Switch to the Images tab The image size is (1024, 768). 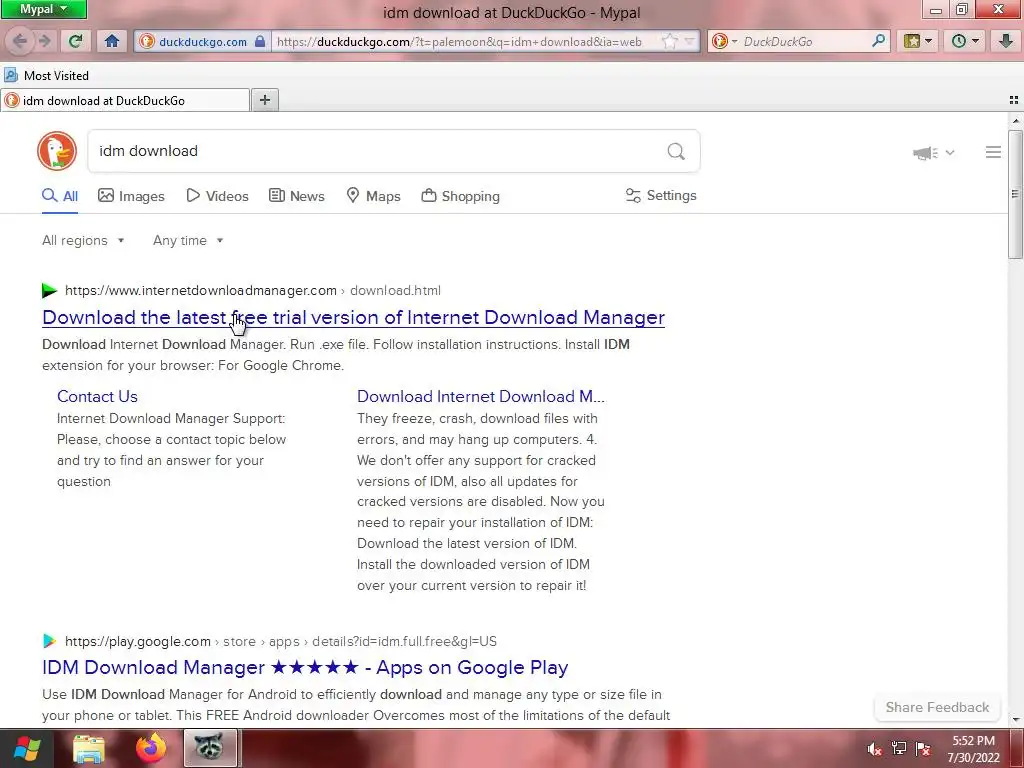[131, 196]
